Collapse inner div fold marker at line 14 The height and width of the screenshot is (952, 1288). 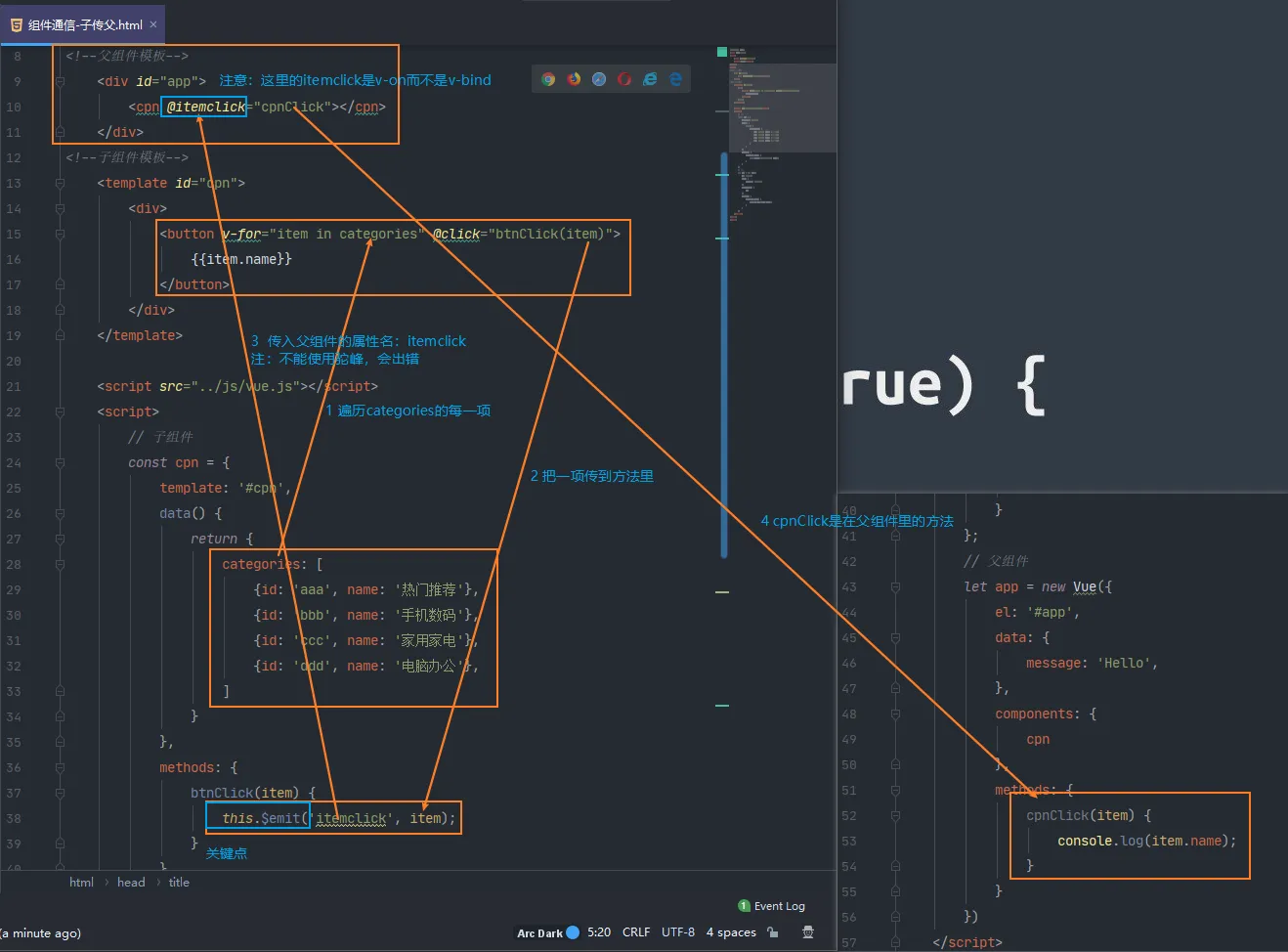[60, 208]
